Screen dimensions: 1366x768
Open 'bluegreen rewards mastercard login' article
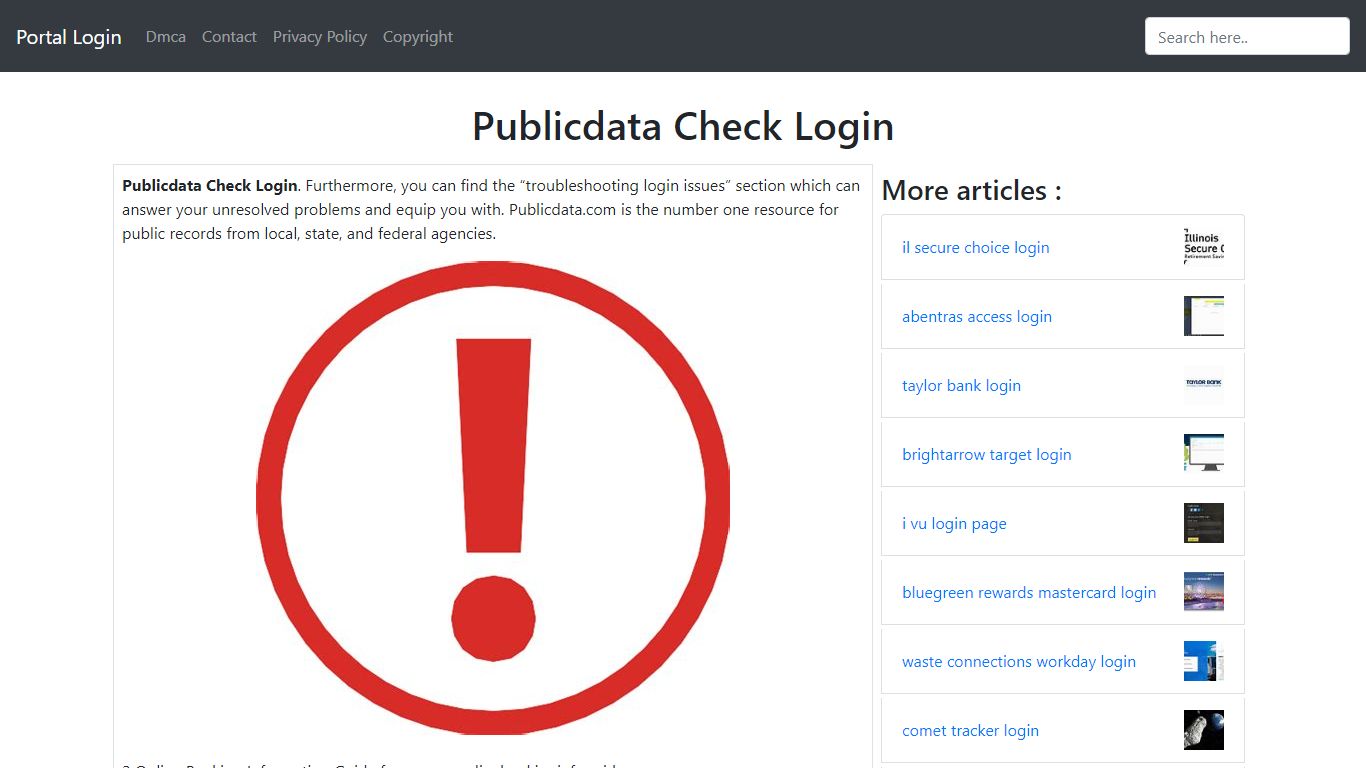(1029, 593)
